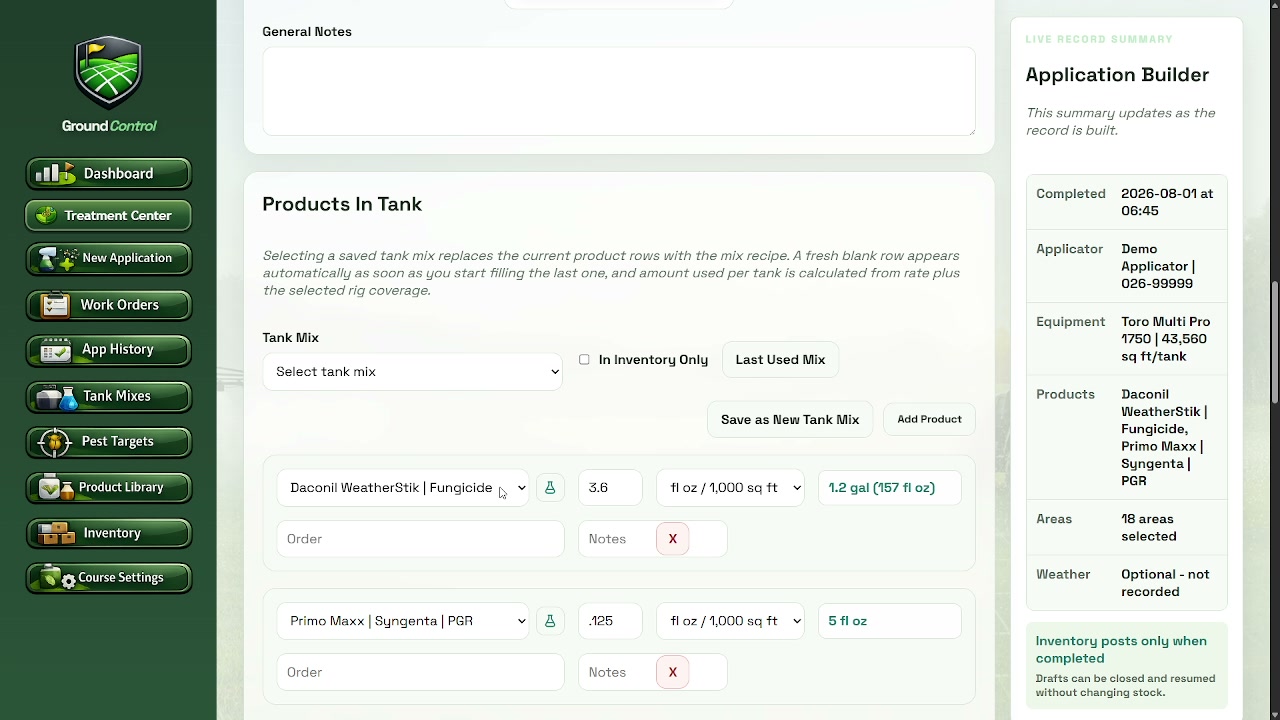Click the Tank Mixes flask icon
Image resolution: width=1280 pixels, height=720 pixels.
57,397
